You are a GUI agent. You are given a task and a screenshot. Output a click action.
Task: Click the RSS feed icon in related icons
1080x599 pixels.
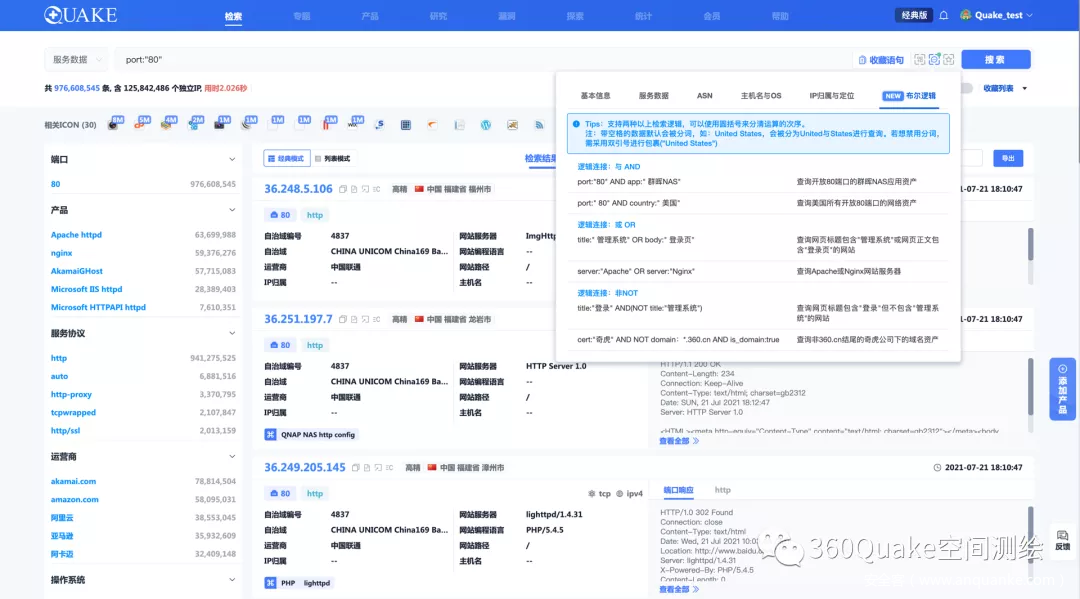[538, 125]
